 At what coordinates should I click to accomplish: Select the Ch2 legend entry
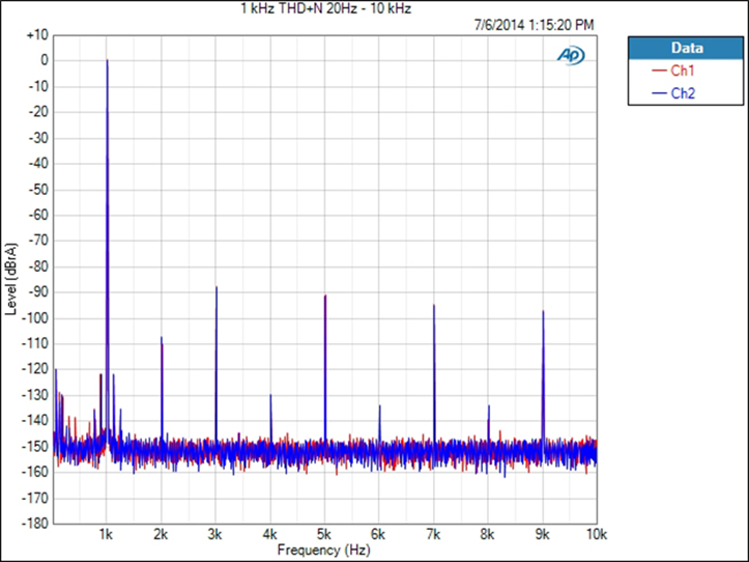coord(683,93)
